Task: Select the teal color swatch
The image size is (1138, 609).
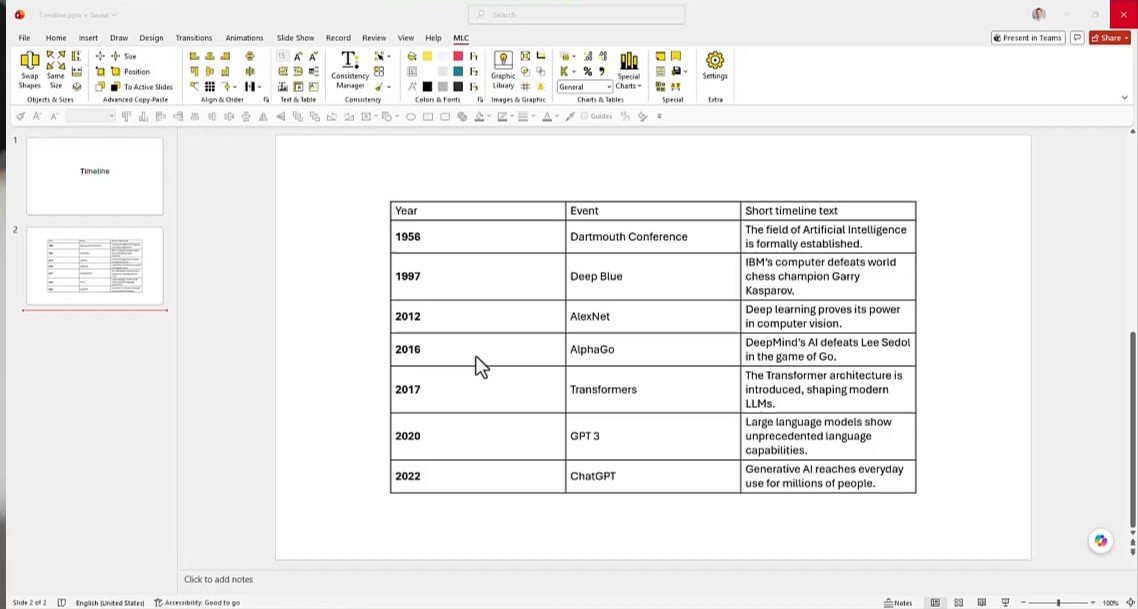Action: (458, 71)
